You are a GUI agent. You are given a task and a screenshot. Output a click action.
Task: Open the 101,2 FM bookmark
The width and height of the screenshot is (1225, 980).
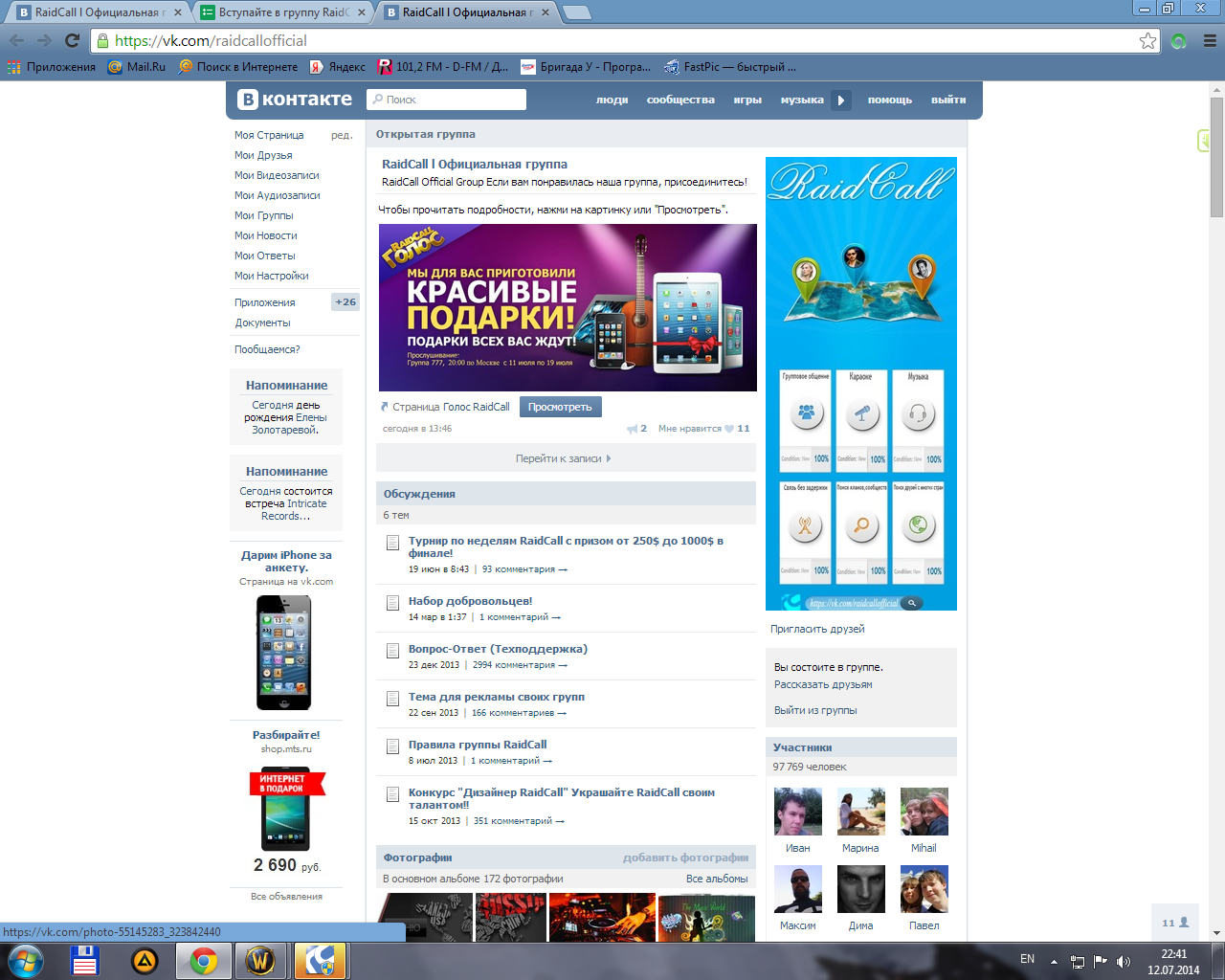443,67
